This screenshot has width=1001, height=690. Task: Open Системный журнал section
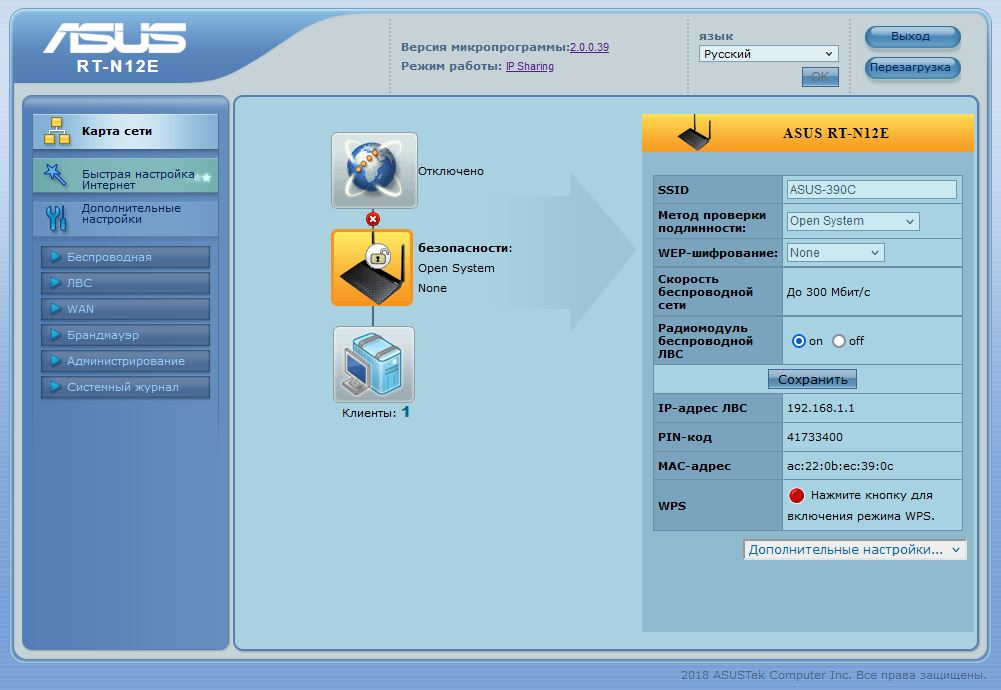[x=126, y=387]
